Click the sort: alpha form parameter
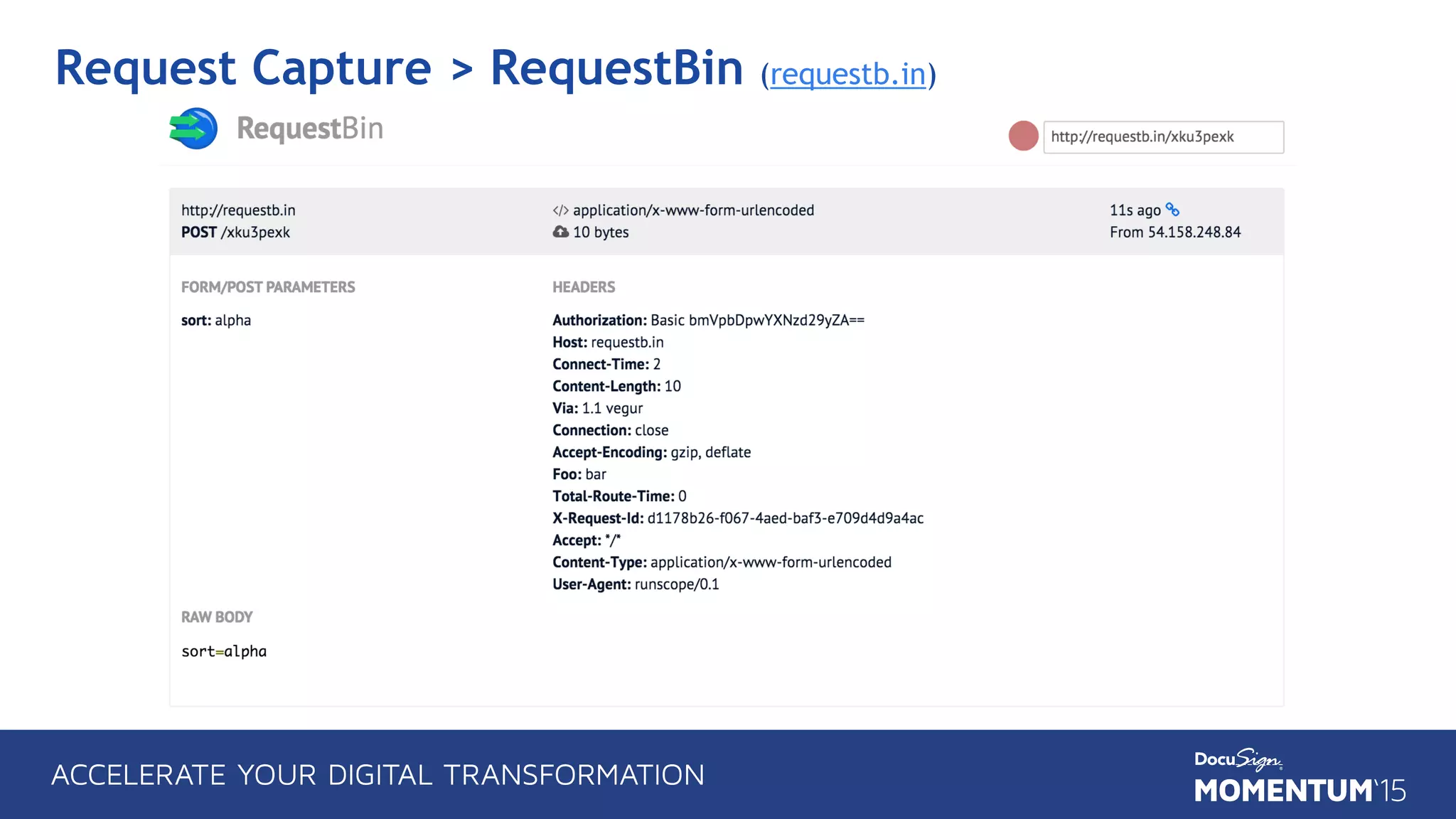1456x819 pixels. pos(216,321)
